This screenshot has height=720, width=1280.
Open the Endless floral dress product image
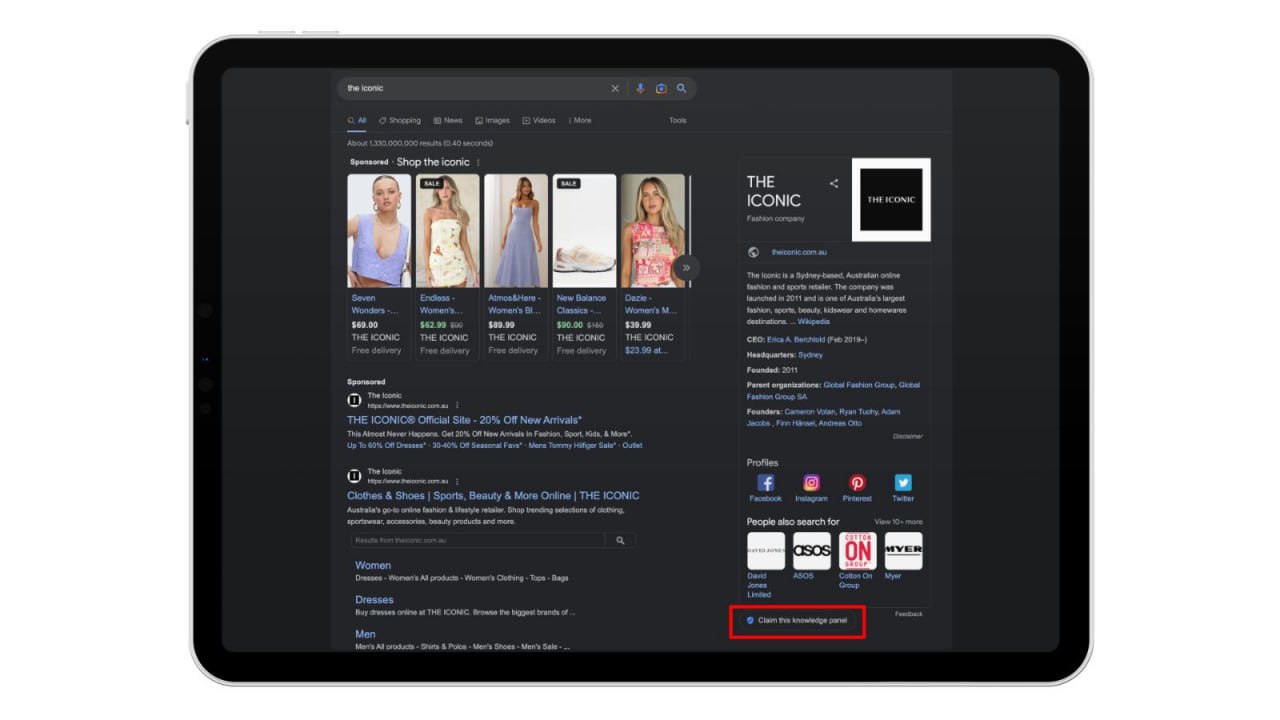coord(447,231)
